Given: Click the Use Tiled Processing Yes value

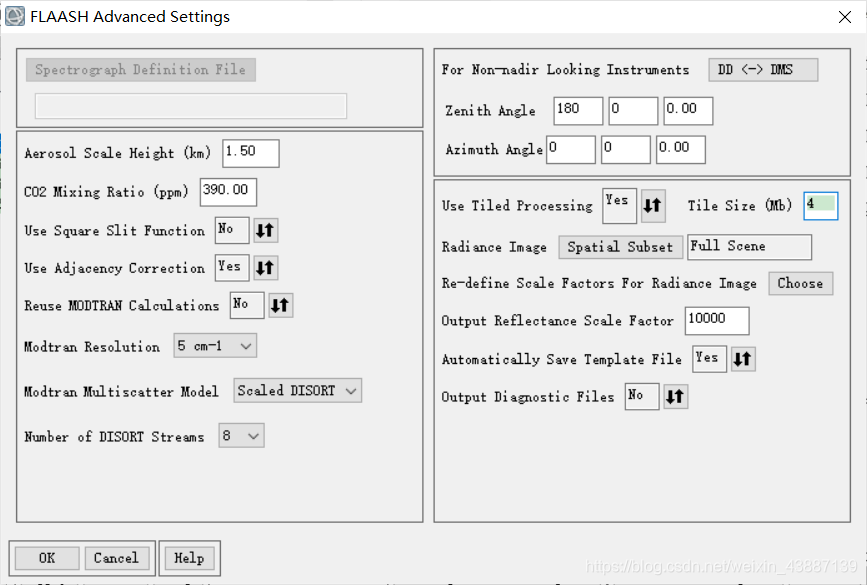Looking at the screenshot, I should (619, 206).
